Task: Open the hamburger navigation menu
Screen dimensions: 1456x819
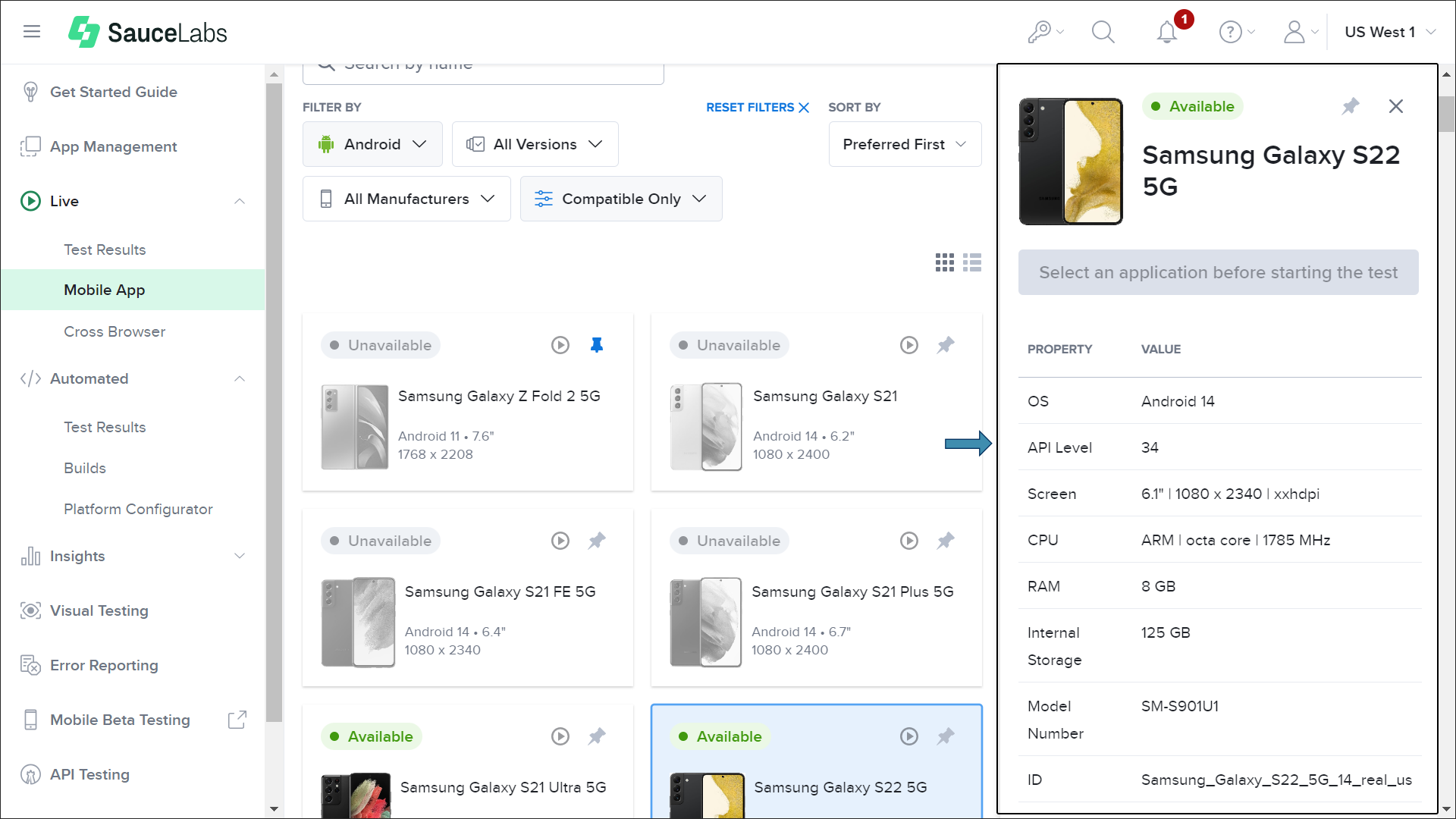Action: [x=31, y=32]
